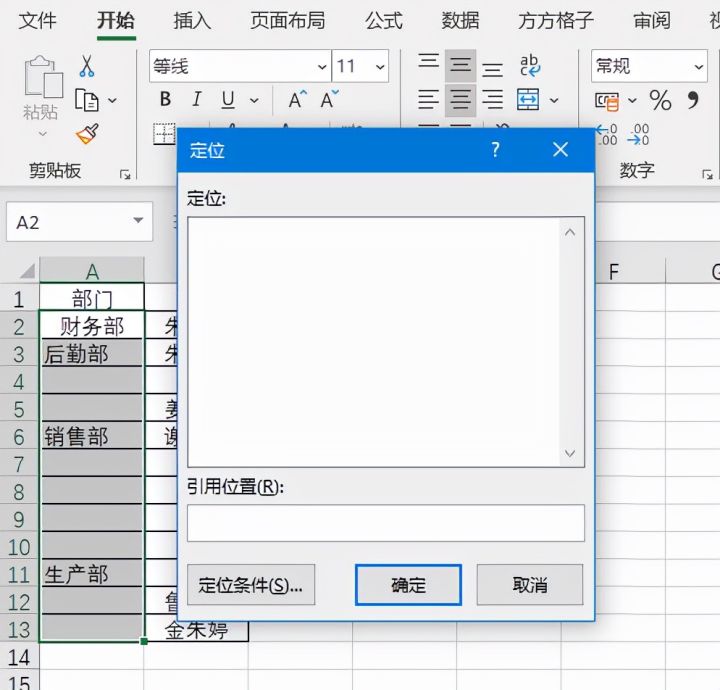
Task: Increase decimal places
Action: tap(607, 135)
